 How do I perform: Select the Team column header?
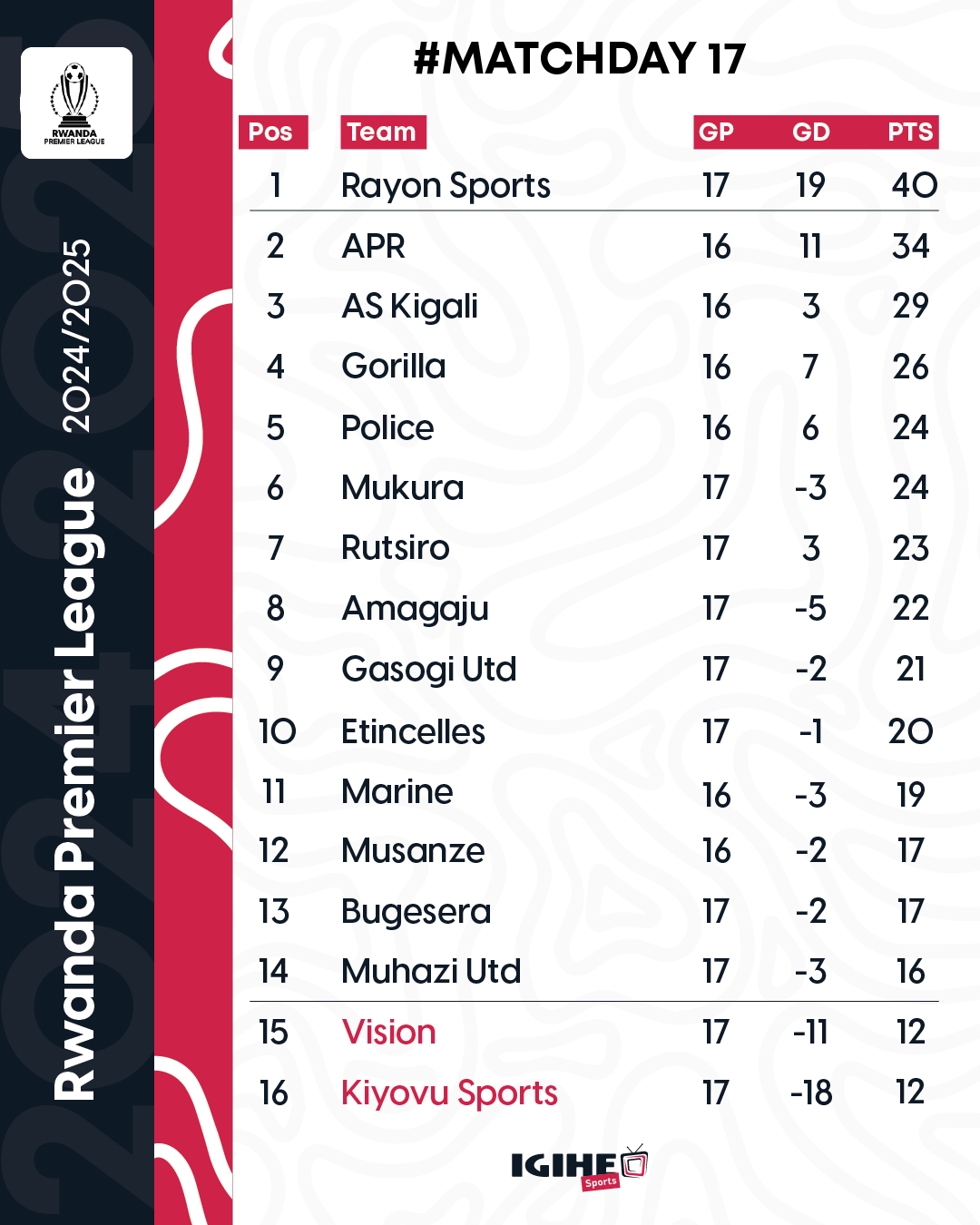[x=383, y=132]
